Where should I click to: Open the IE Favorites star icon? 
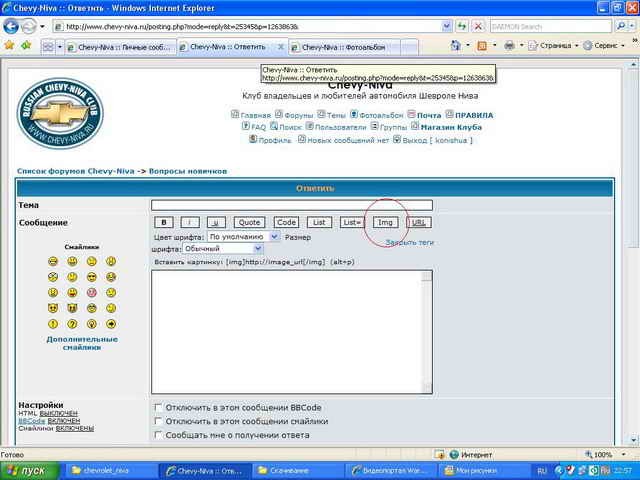[x=9, y=46]
